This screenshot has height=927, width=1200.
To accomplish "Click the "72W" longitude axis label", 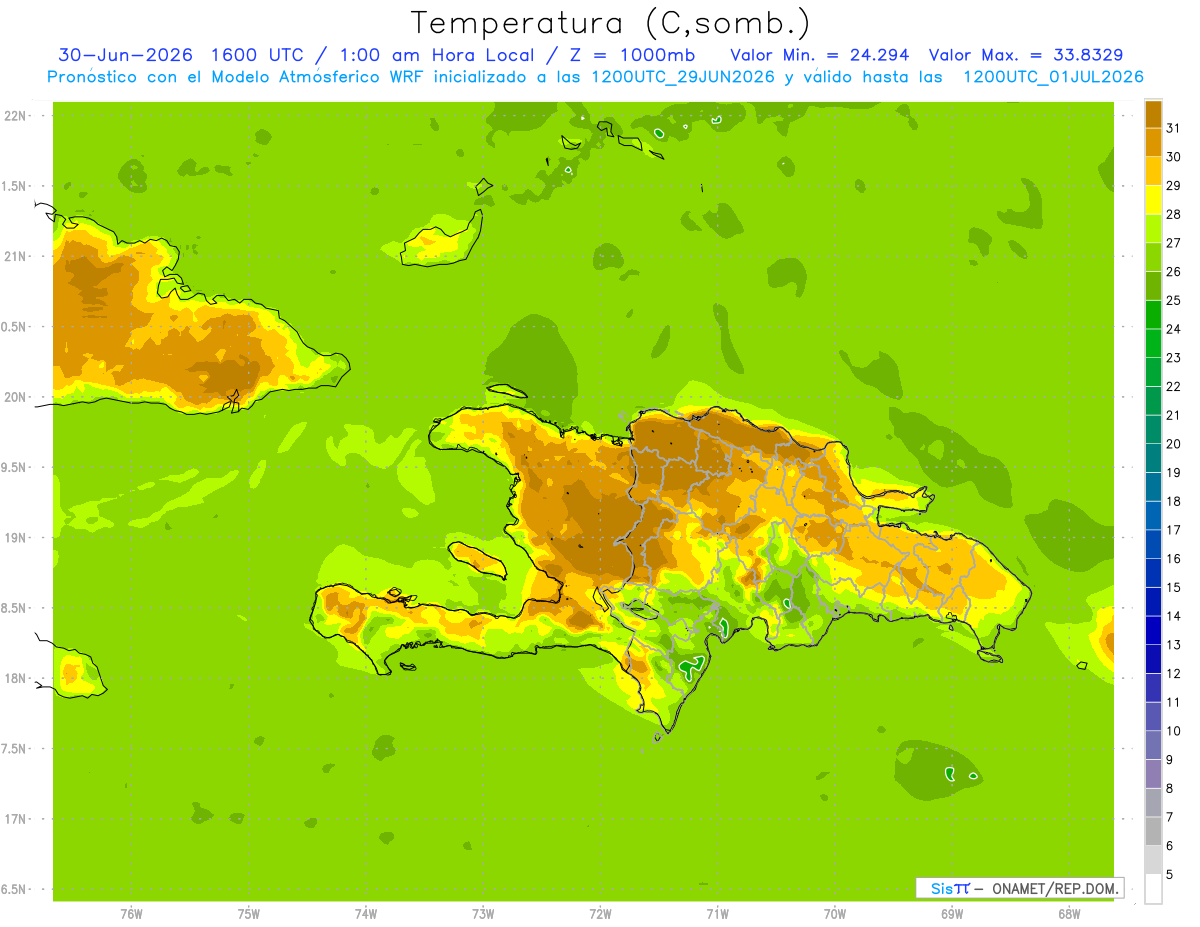I will [600, 914].
